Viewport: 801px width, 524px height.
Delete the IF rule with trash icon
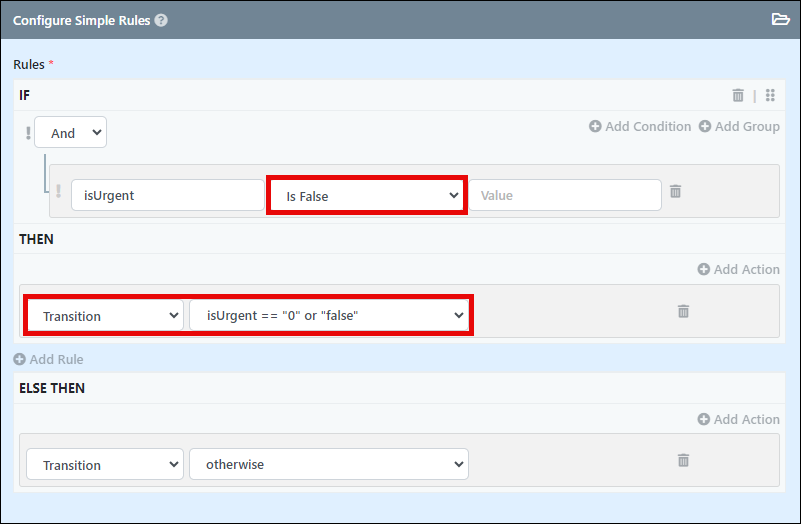(738, 95)
